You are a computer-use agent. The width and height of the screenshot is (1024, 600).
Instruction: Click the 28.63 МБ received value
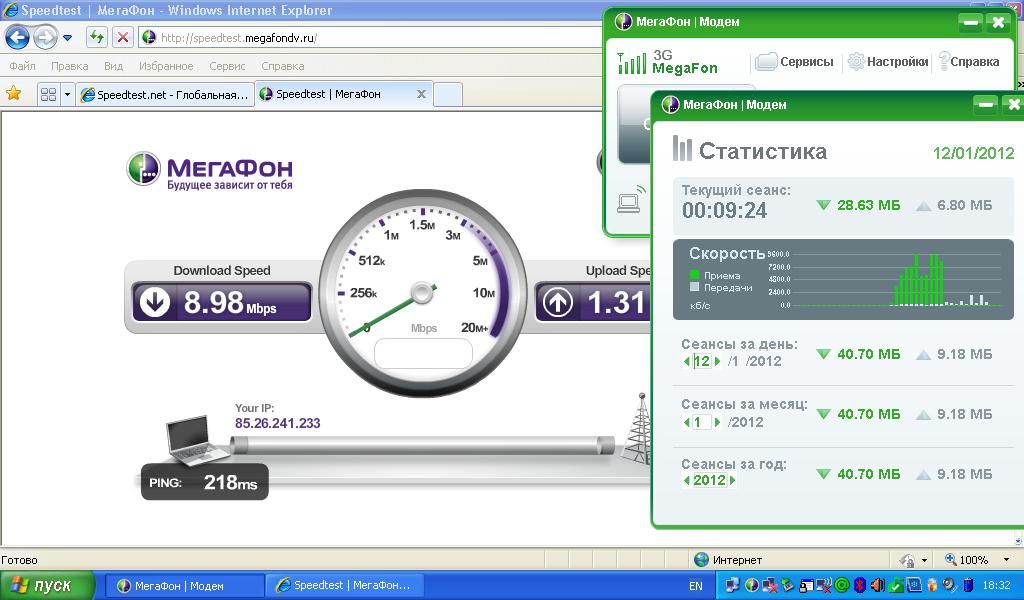pos(869,205)
